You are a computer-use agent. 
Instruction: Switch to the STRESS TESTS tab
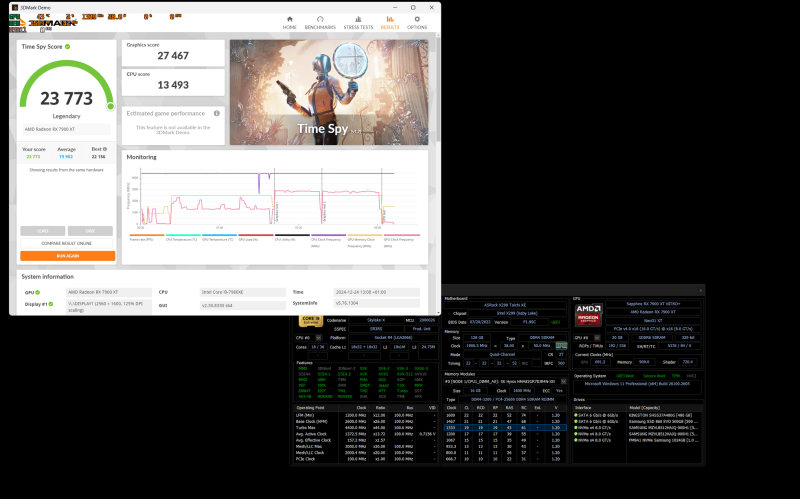[358, 22]
